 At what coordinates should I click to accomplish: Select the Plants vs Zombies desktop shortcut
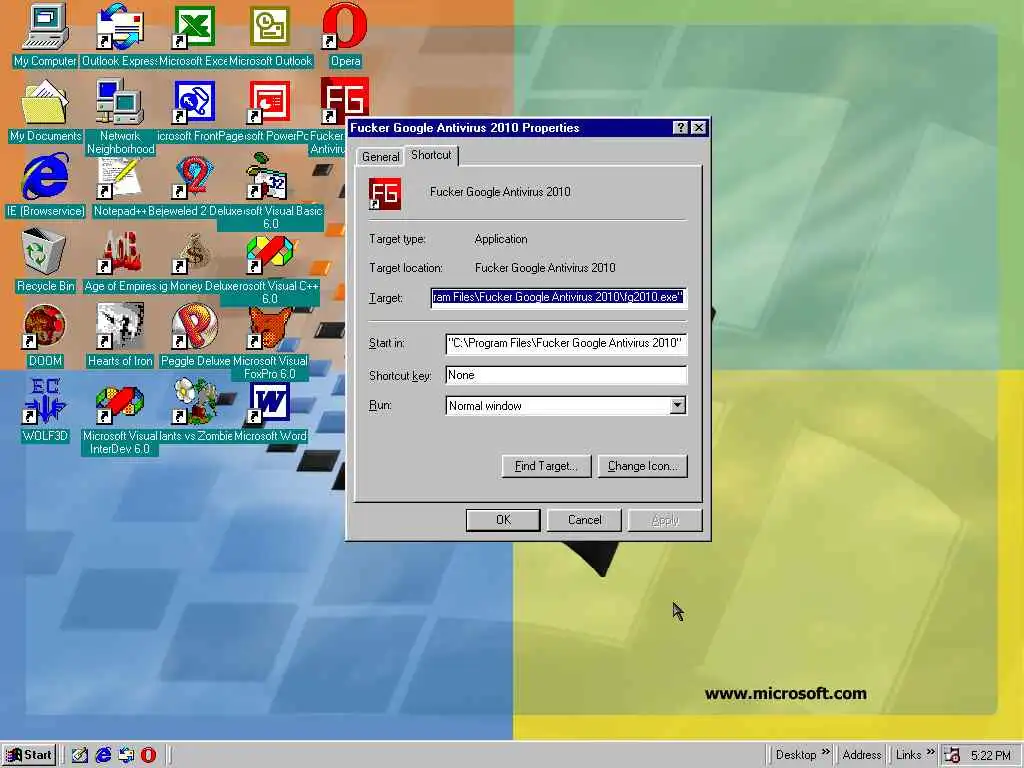click(194, 410)
